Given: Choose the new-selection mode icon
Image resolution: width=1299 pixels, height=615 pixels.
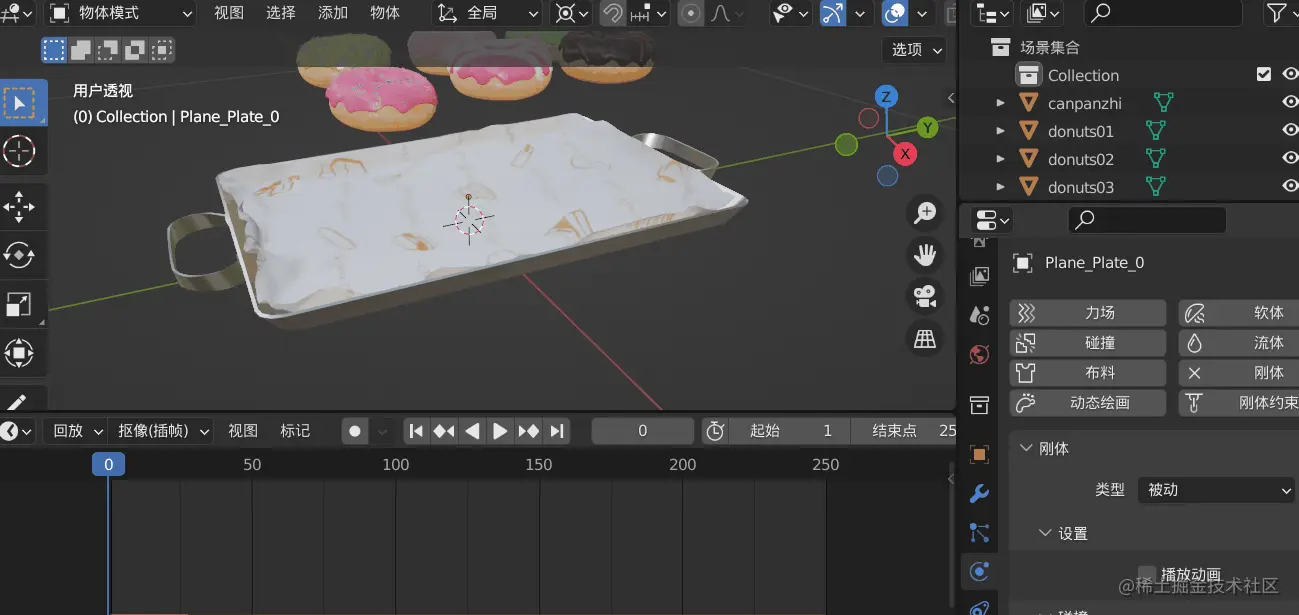Looking at the screenshot, I should (x=54, y=49).
